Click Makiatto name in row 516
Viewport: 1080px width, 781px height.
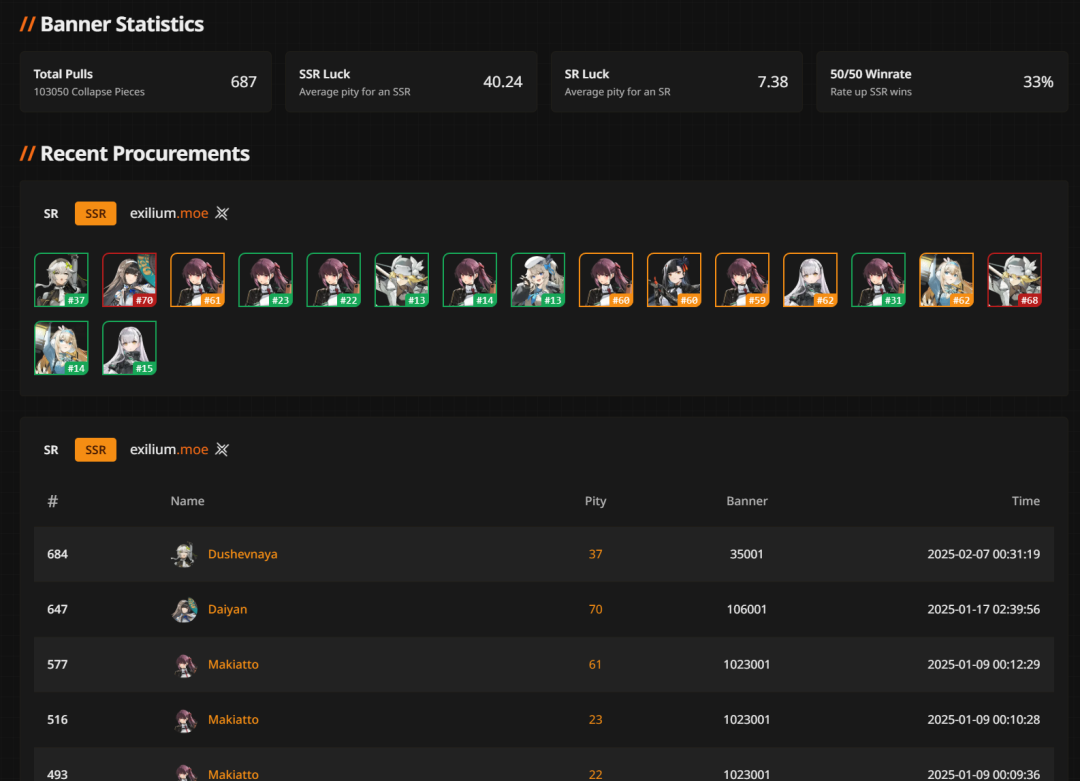pyautogui.click(x=233, y=720)
